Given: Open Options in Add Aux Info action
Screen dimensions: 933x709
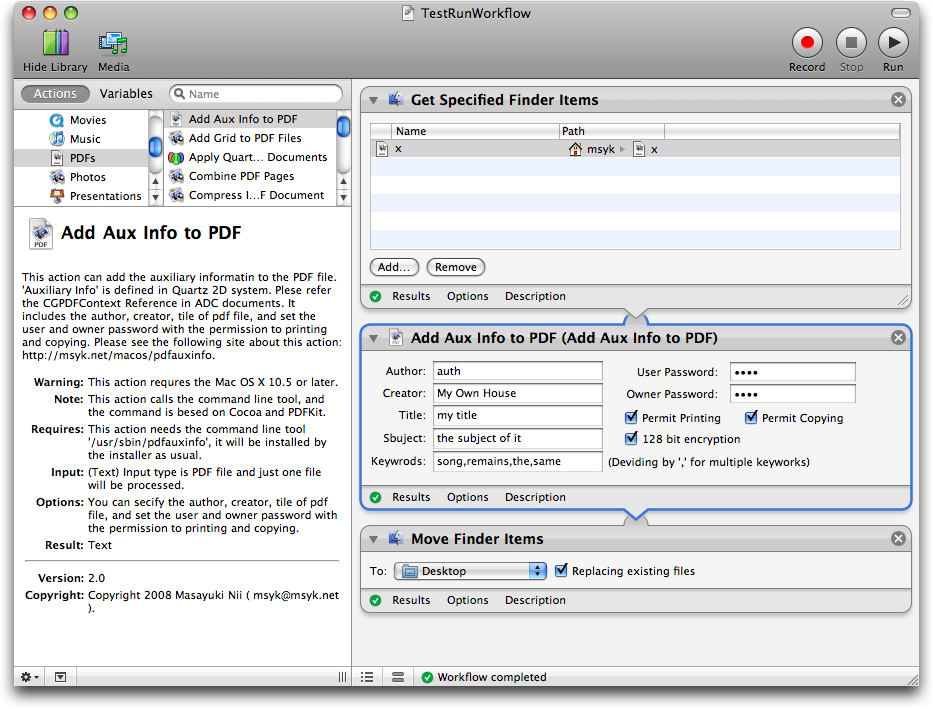Looking at the screenshot, I should pos(467,497).
